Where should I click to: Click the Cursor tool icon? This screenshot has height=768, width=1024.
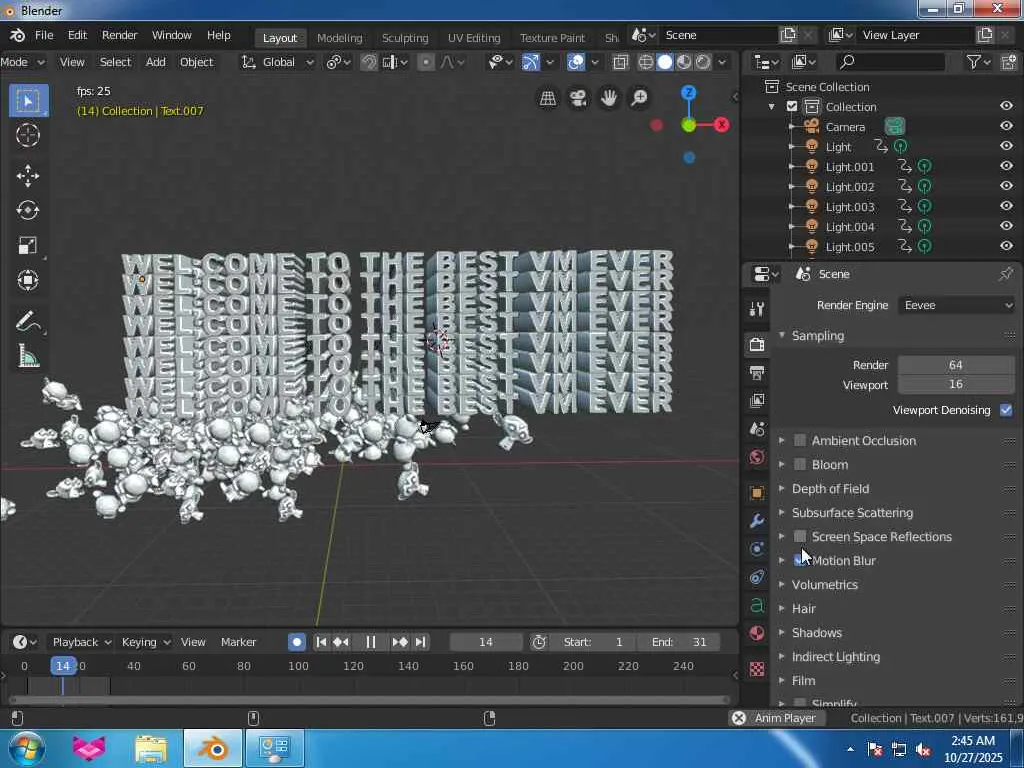(x=28, y=136)
